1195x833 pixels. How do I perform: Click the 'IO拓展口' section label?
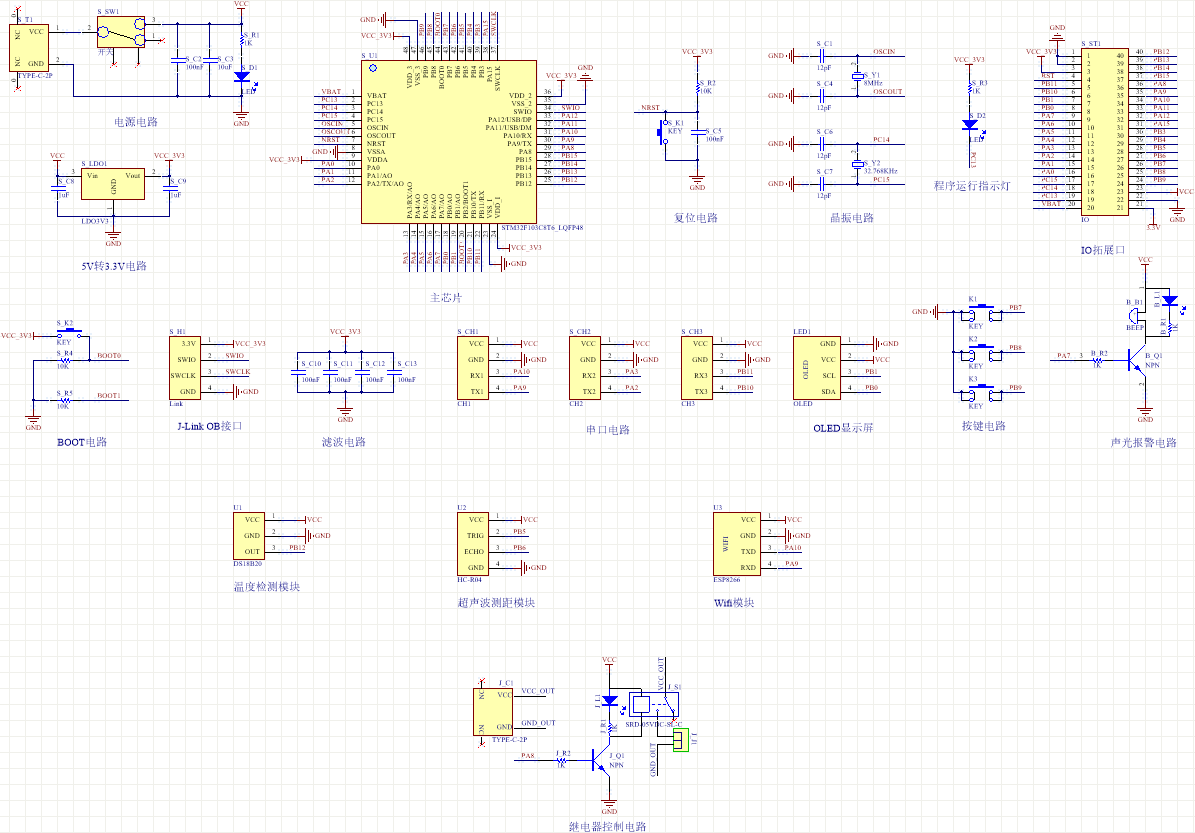(x=1103, y=250)
